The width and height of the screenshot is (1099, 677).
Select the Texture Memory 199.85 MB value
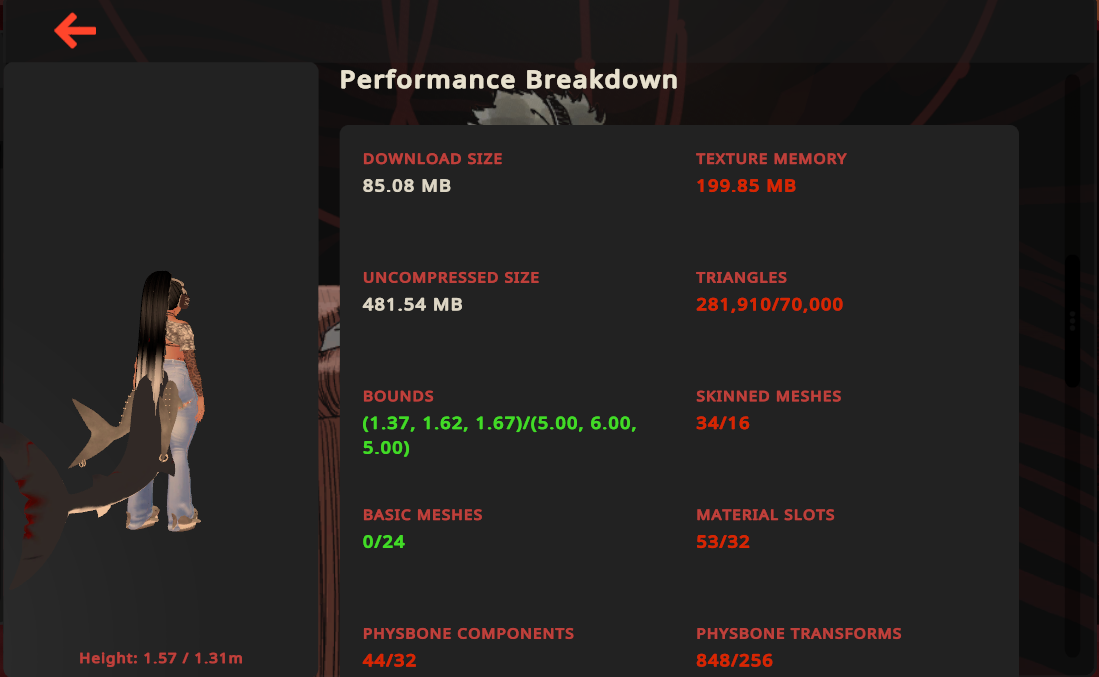click(x=746, y=186)
